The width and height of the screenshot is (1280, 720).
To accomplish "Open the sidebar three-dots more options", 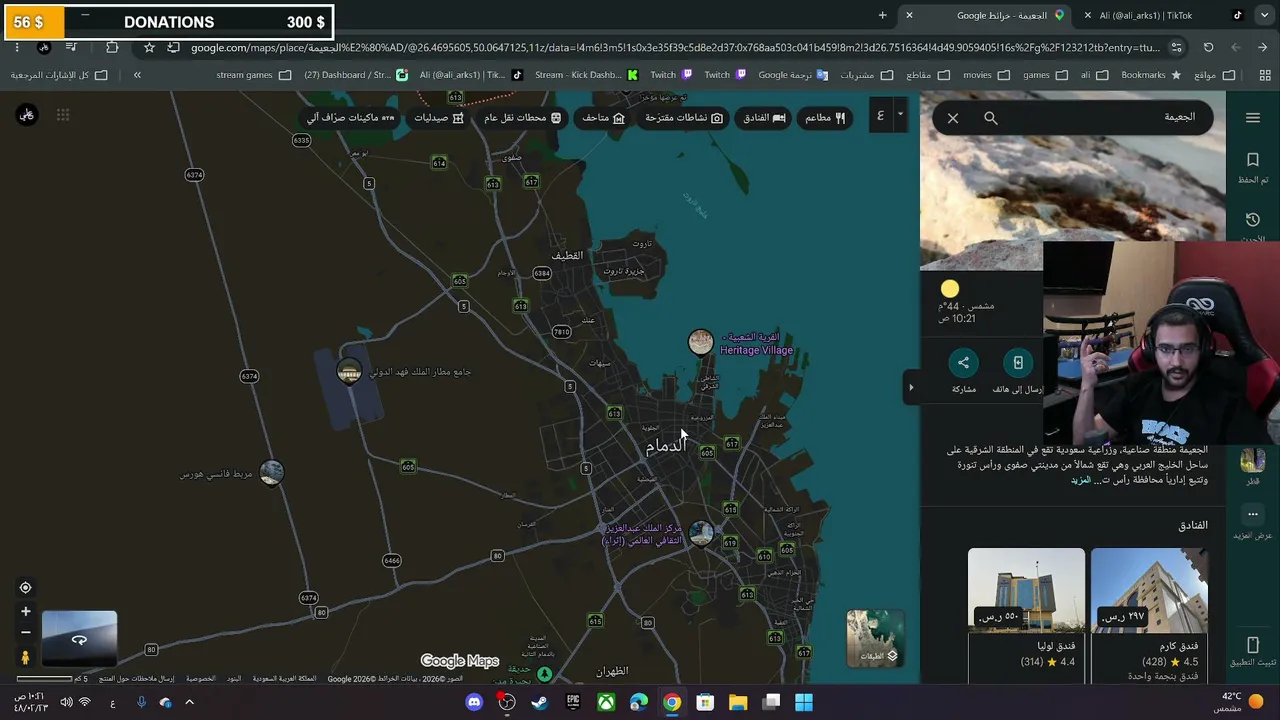I will (1253, 515).
